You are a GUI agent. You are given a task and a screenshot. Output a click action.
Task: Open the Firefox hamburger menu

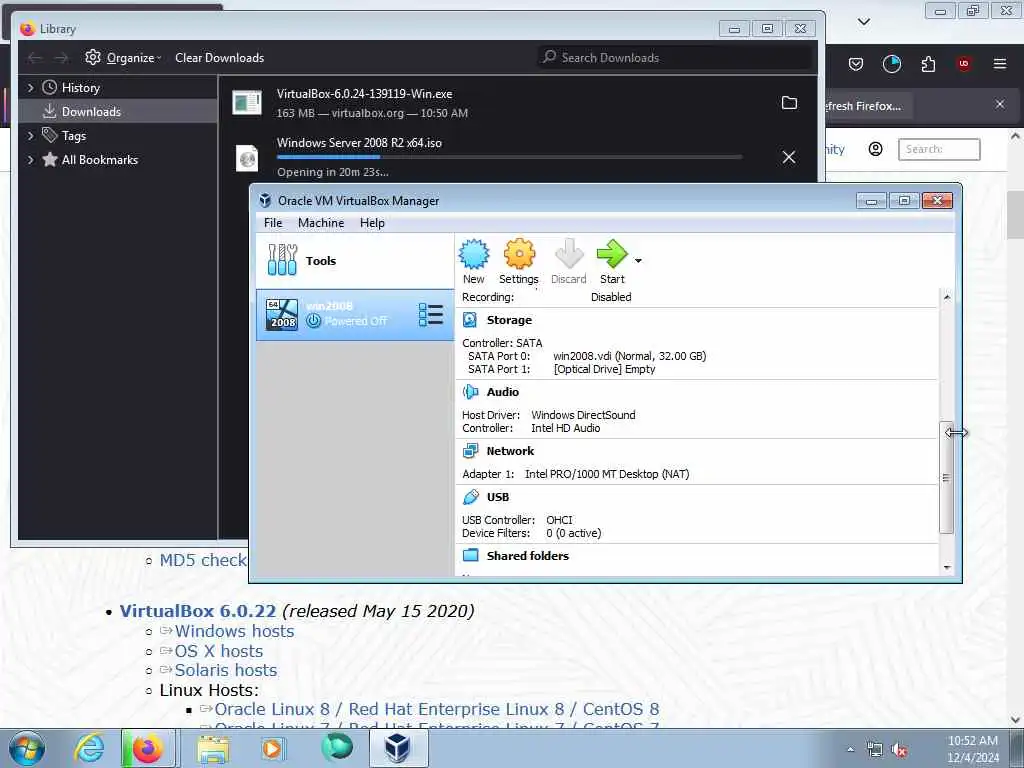pyautogui.click(x=1000, y=63)
